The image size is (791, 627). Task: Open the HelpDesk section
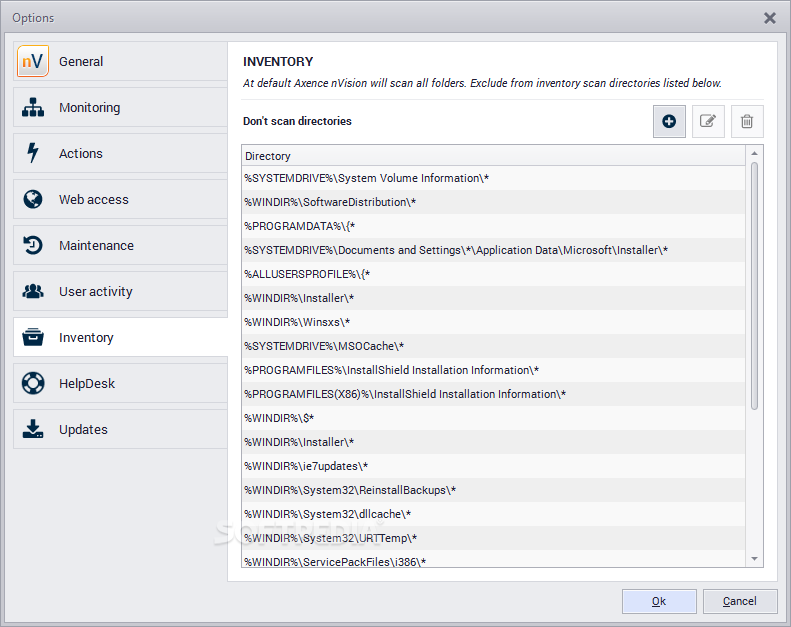120,383
